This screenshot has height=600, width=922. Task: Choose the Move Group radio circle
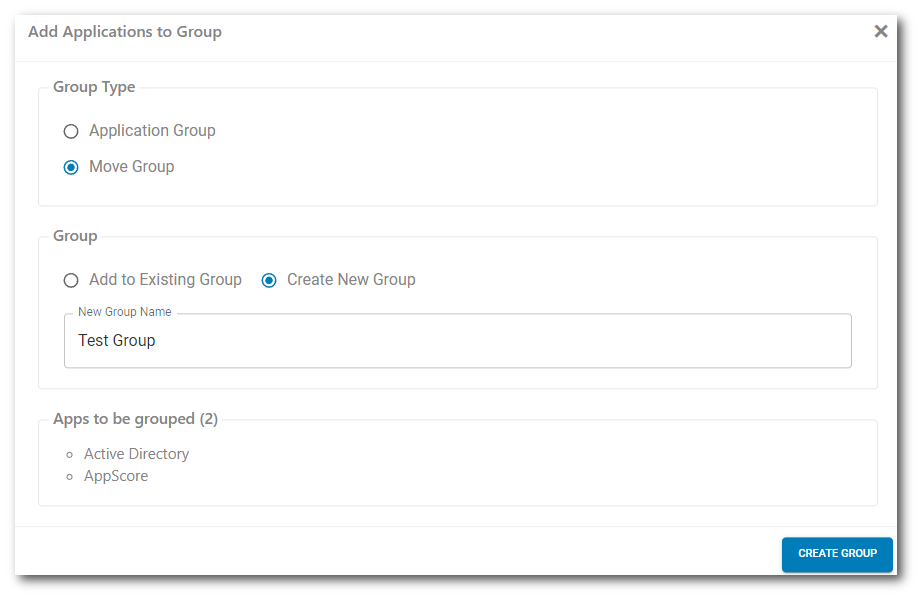tap(71, 167)
